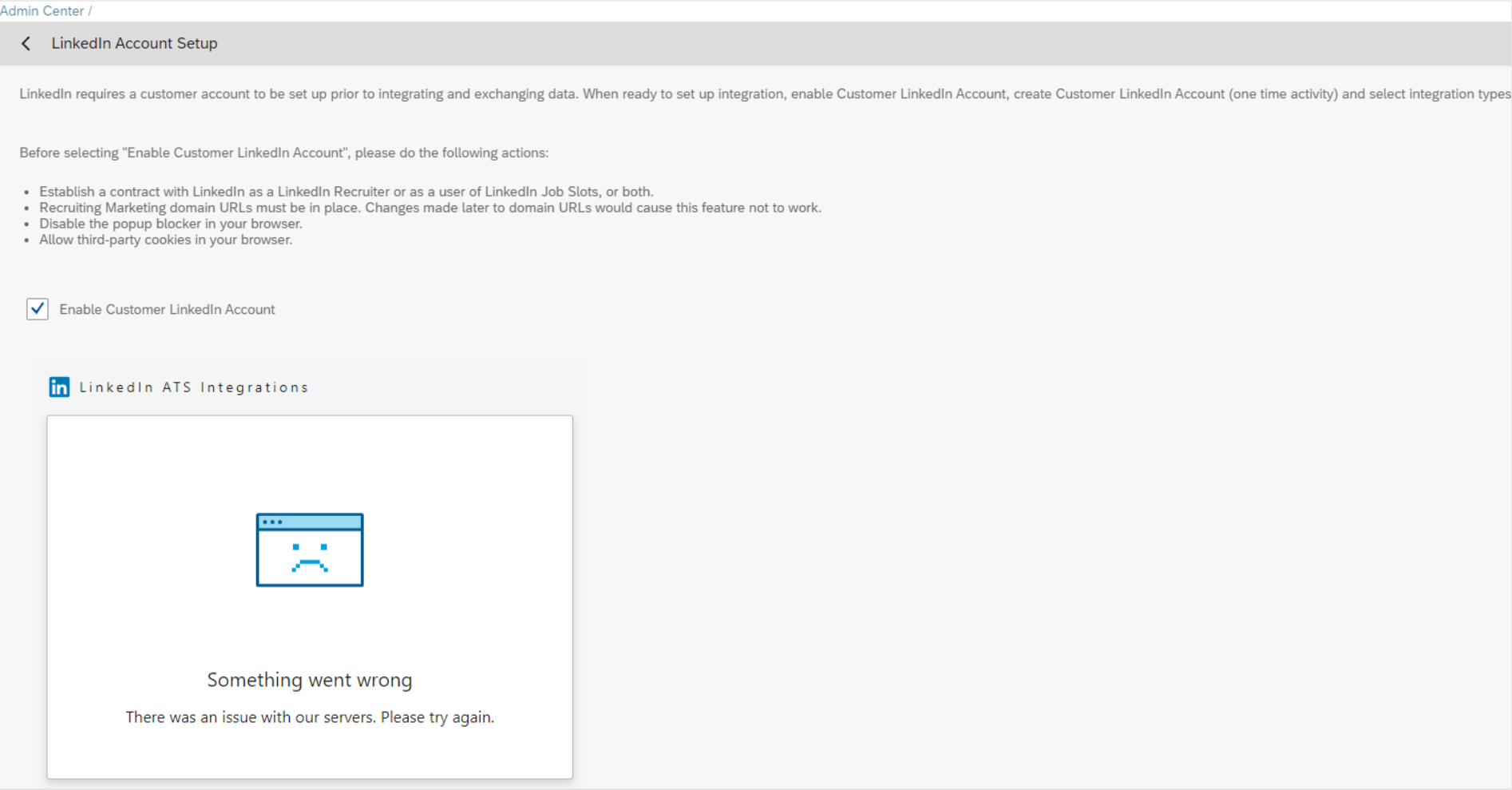This screenshot has width=1512, height=790.
Task: Click 'There was an issue with our servers' message
Action: pos(310,717)
